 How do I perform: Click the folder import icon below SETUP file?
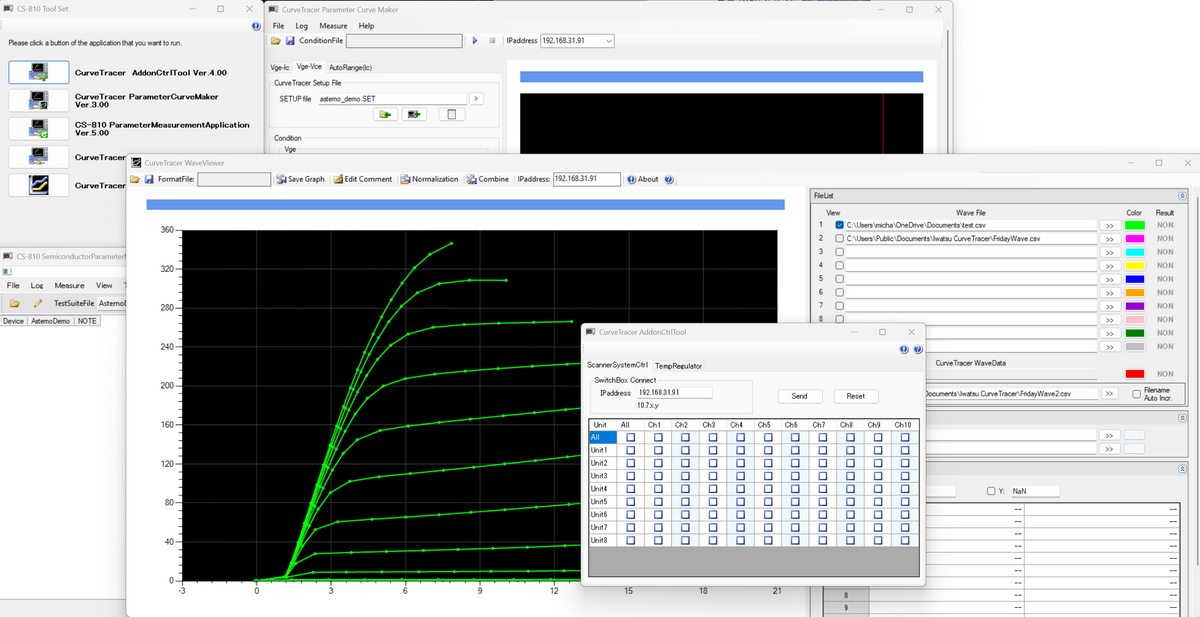[x=384, y=115]
